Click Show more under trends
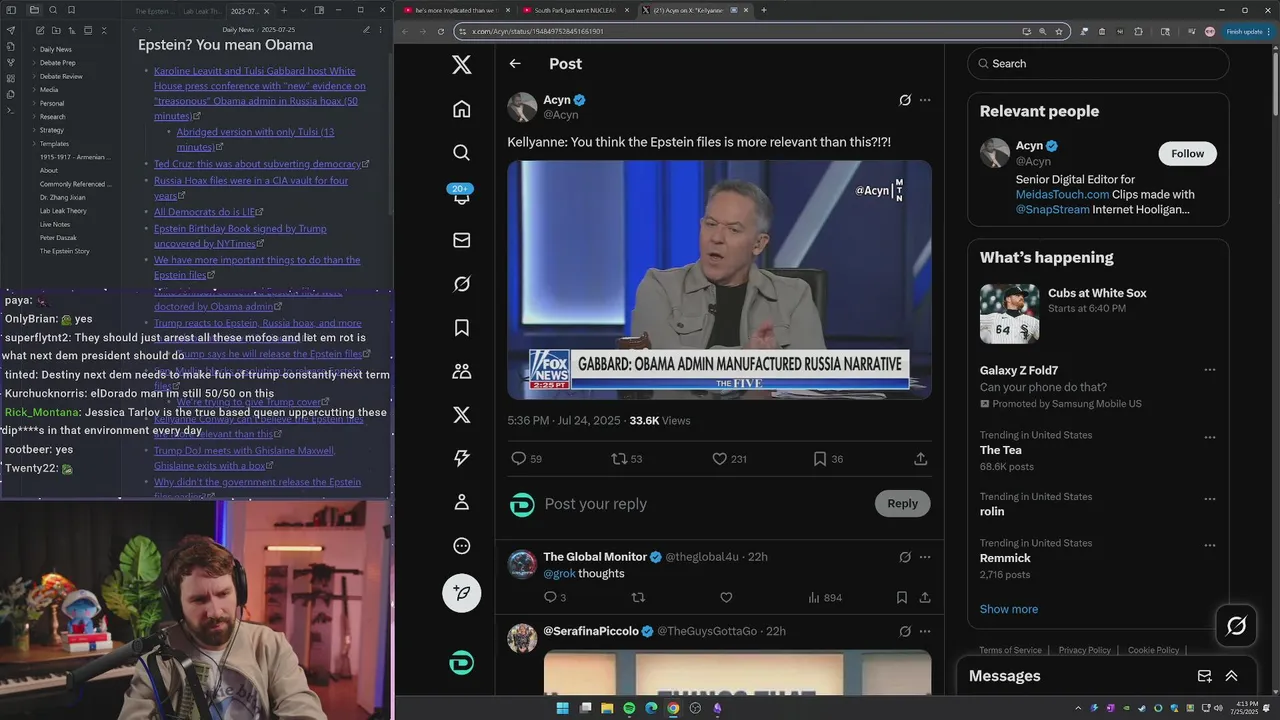The height and width of the screenshot is (720, 1280). tap(1008, 609)
